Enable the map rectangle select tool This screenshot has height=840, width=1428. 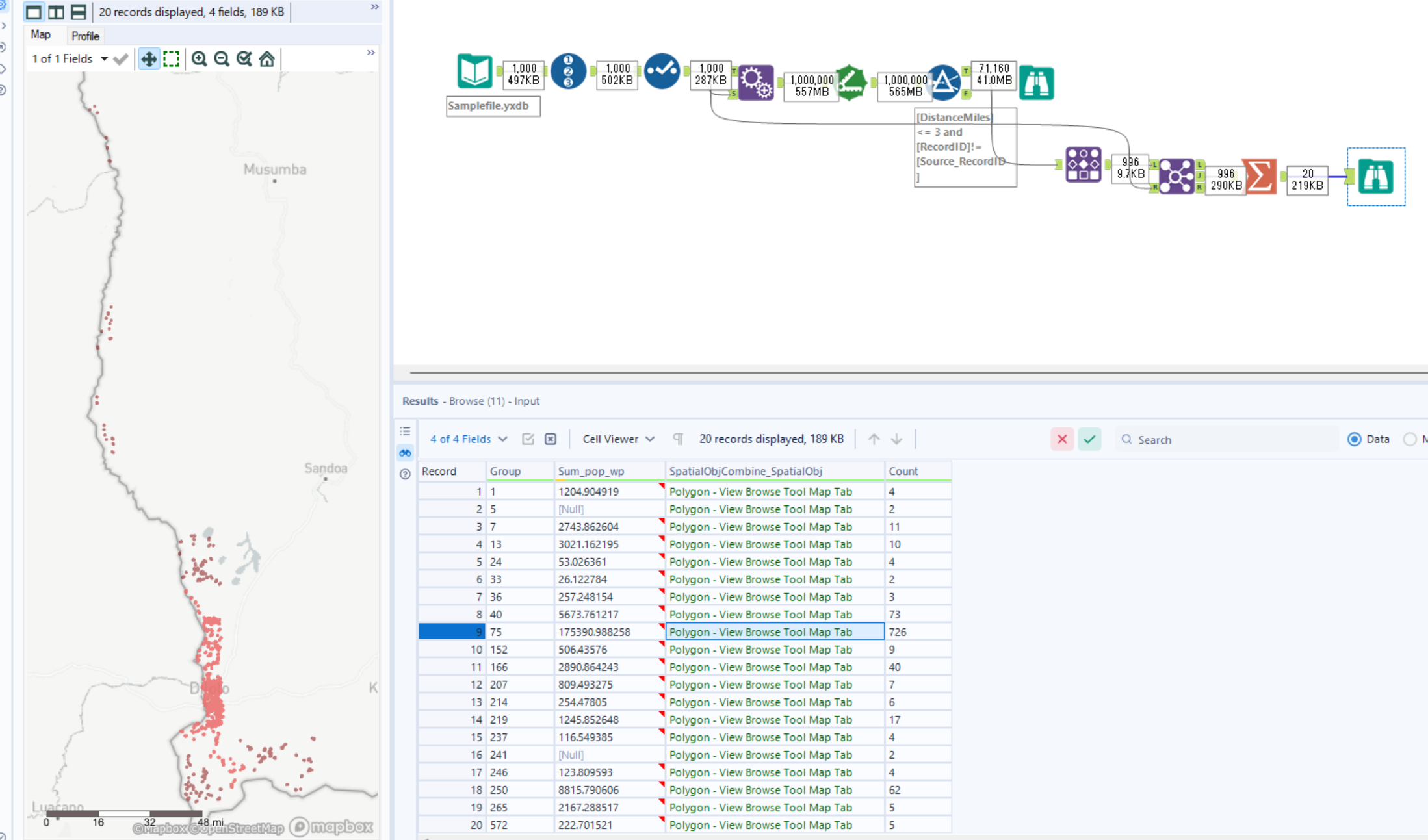tap(172, 59)
